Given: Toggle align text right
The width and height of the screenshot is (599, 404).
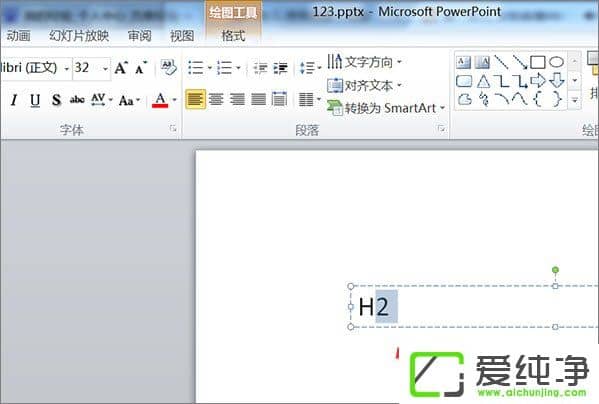Looking at the screenshot, I should pyautogui.click(x=237, y=99).
